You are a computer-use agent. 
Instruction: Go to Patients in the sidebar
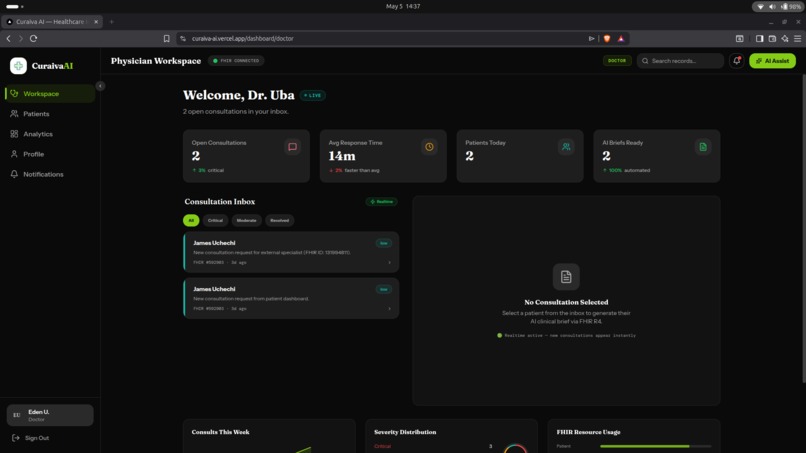pyautogui.click(x=50, y=114)
